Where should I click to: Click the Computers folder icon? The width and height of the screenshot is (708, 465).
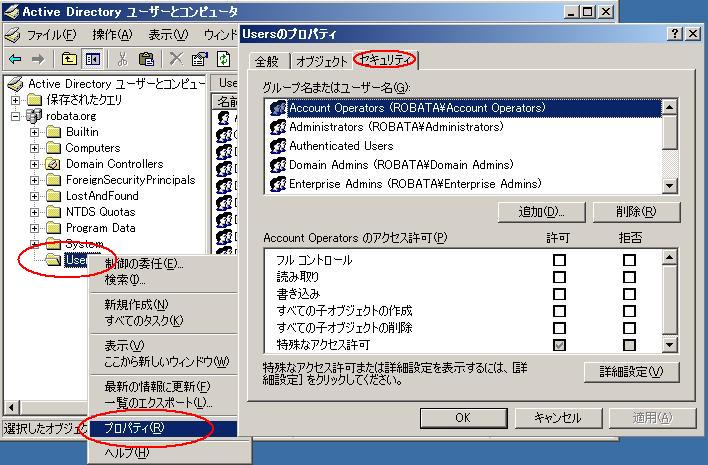(53, 148)
